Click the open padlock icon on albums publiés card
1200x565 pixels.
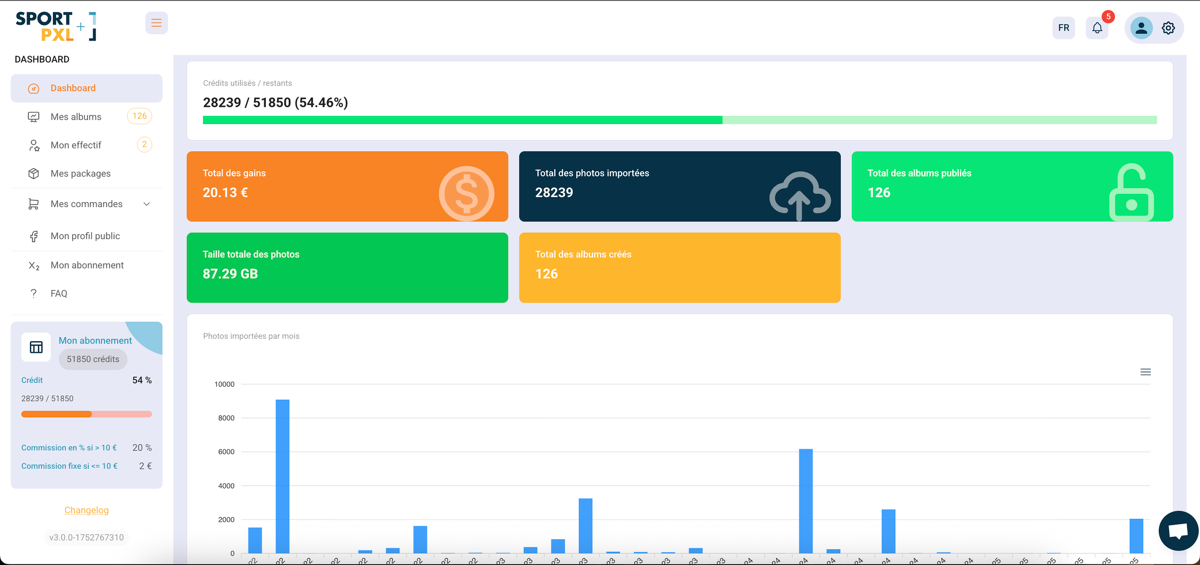click(1132, 191)
